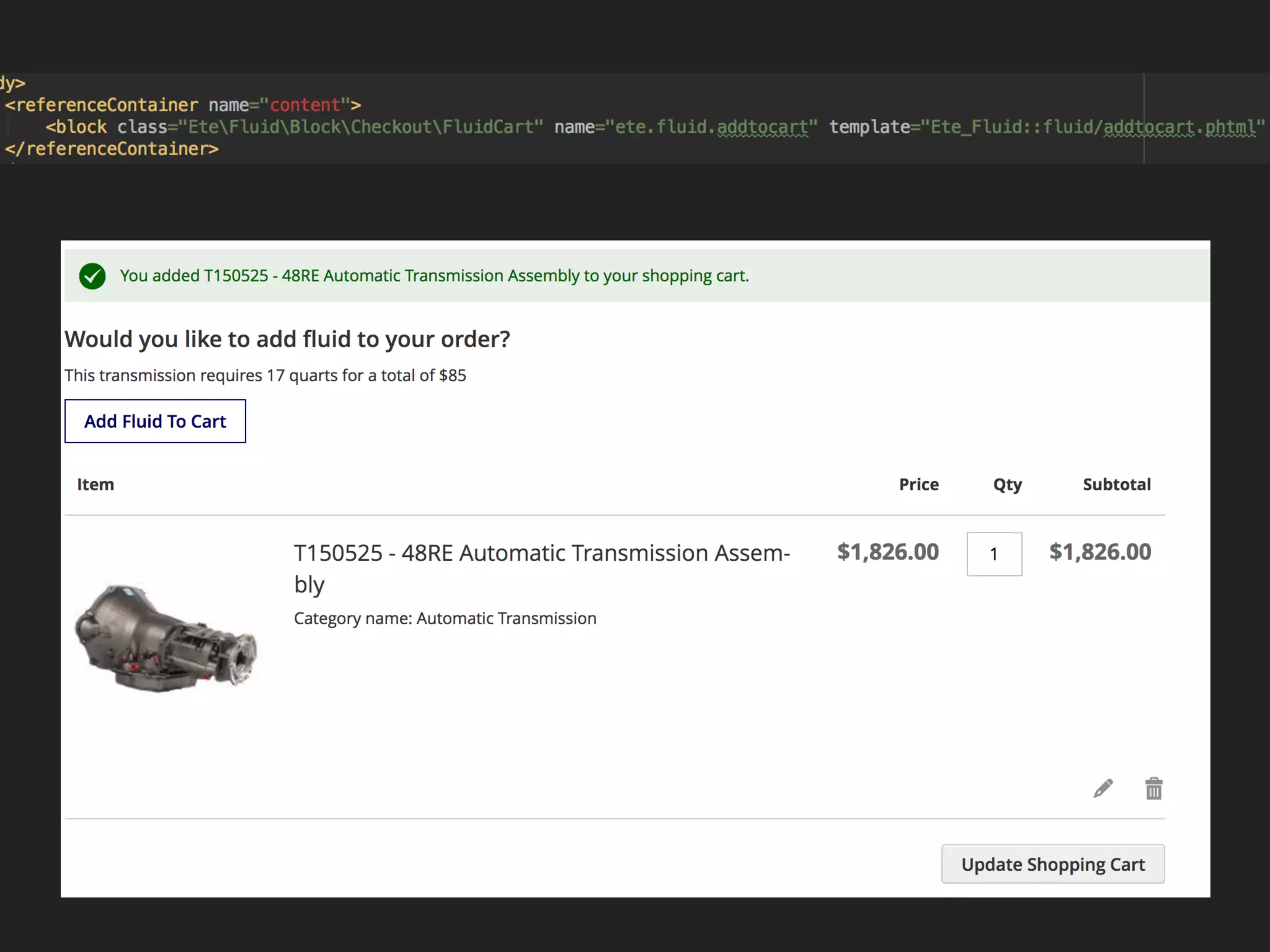Click the fluid order question heading
This screenshot has width=1270, height=952.
coord(287,339)
